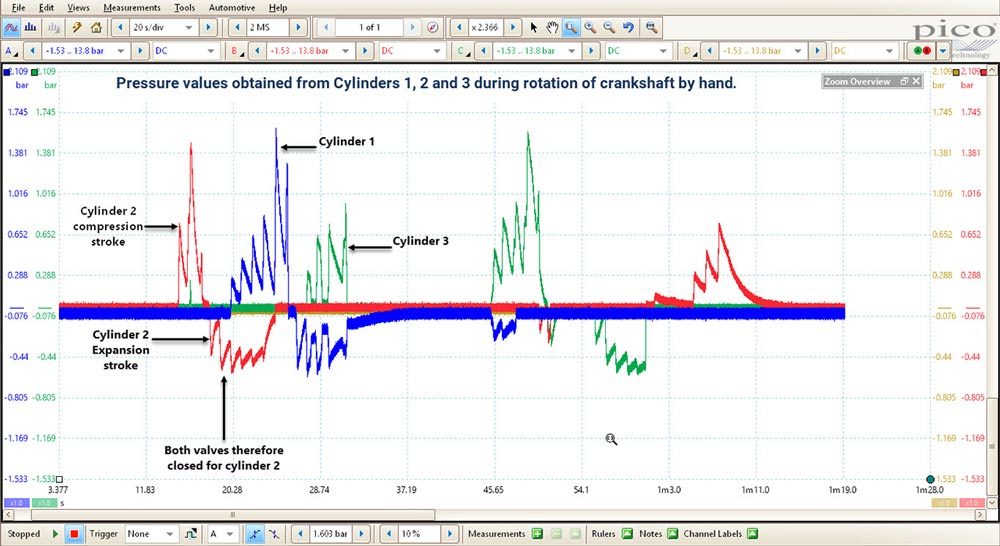Increase the timebase with right arrow
Viewport: 1000px width, 546px height.
click(208, 27)
